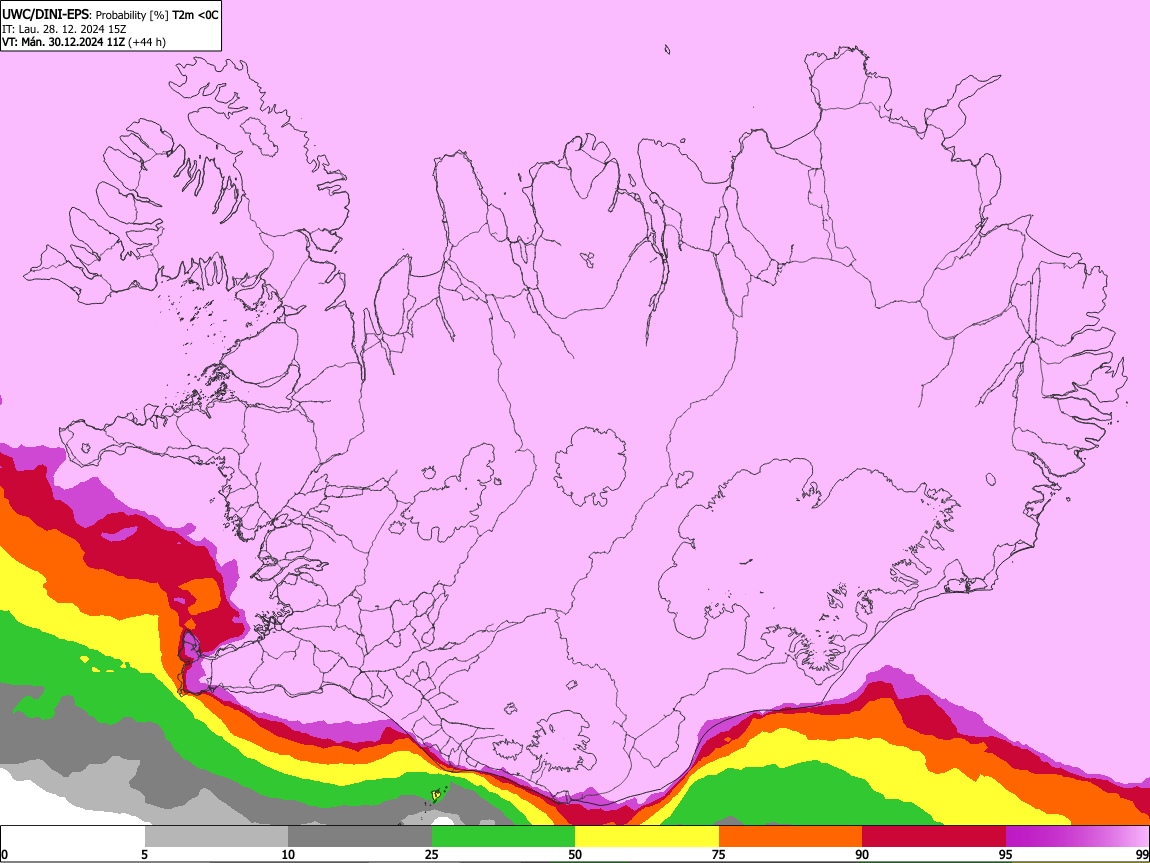Click the legend value '25'

coord(432,854)
